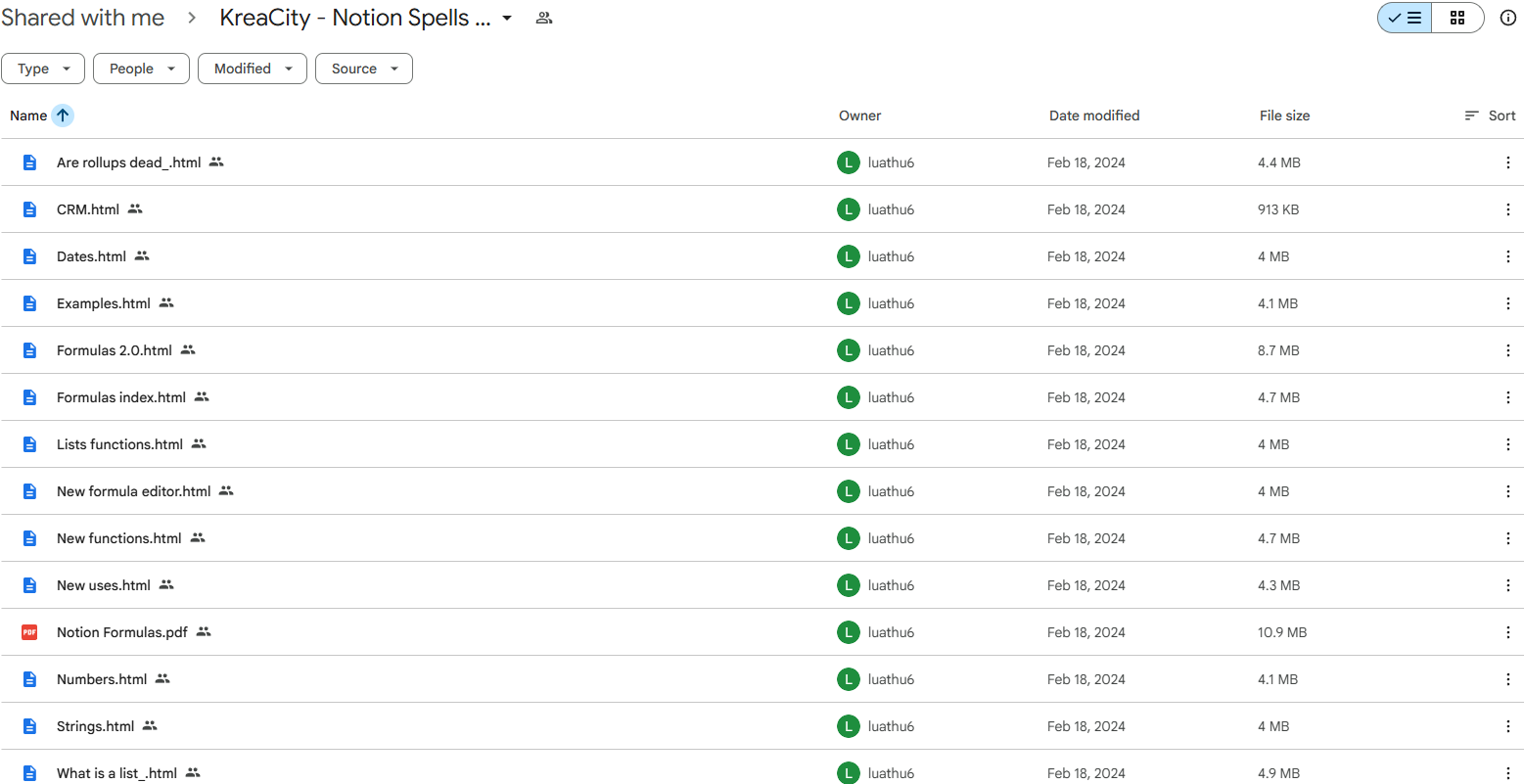Click the shared icon next to Strings.html
This screenshot has width=1524, height=784.
coord(150,726)
